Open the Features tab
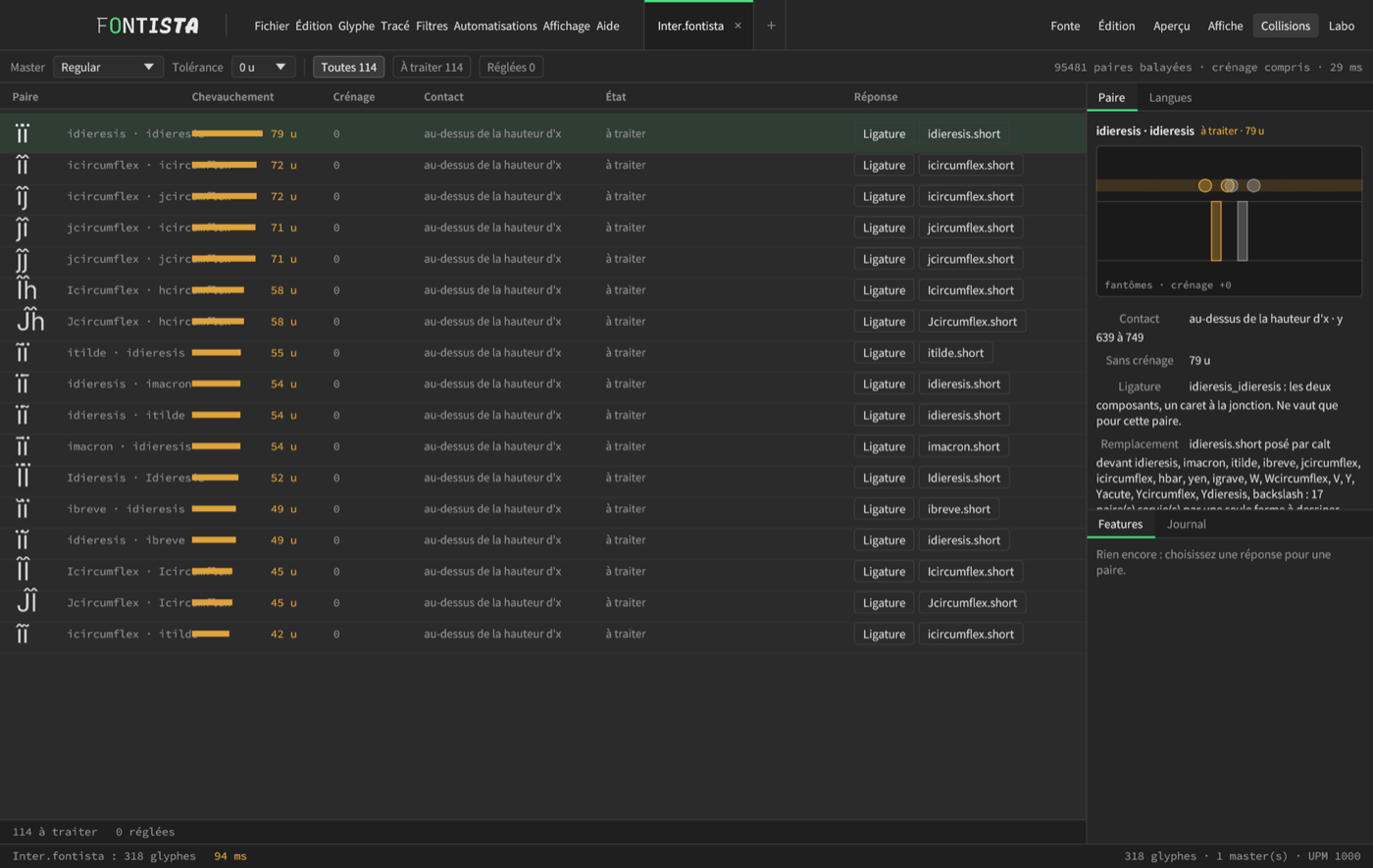The width and height of the screenshot is (1373, 868). click(x=1120, y=524)
